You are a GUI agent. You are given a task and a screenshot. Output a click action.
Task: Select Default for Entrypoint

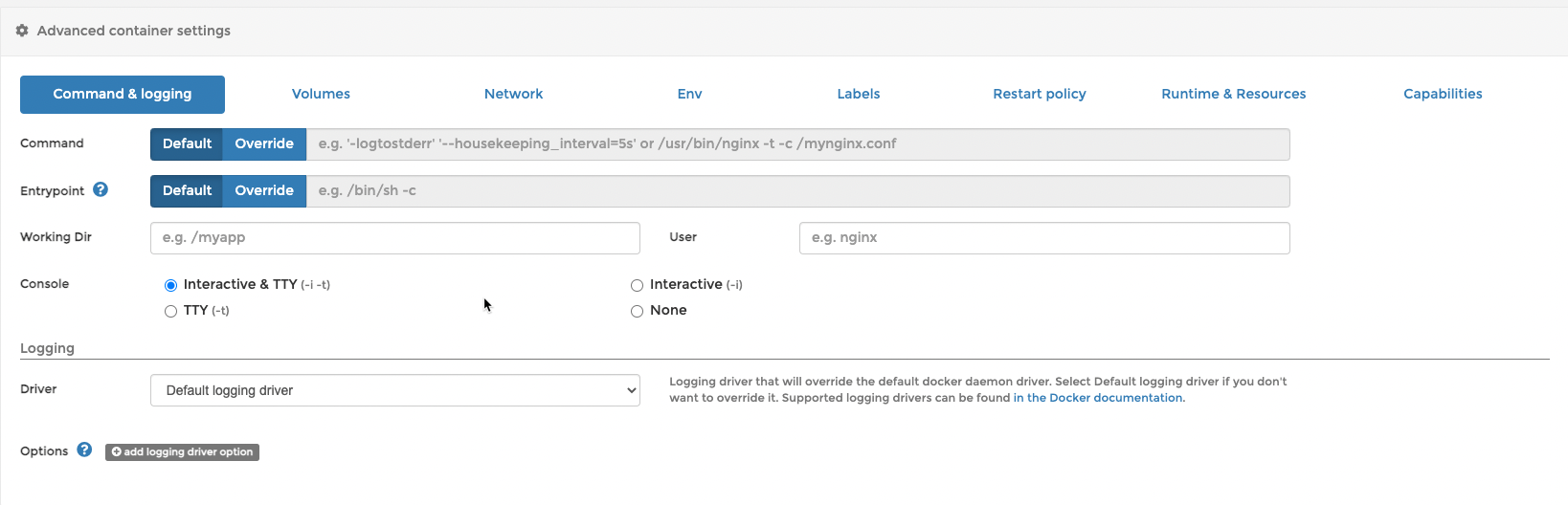pos(187,190)
